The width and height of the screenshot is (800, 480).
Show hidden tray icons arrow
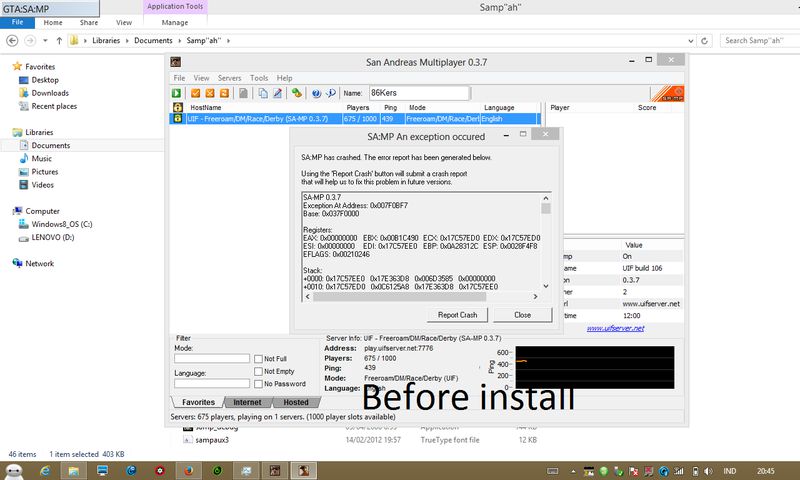[x=573, y=471]
